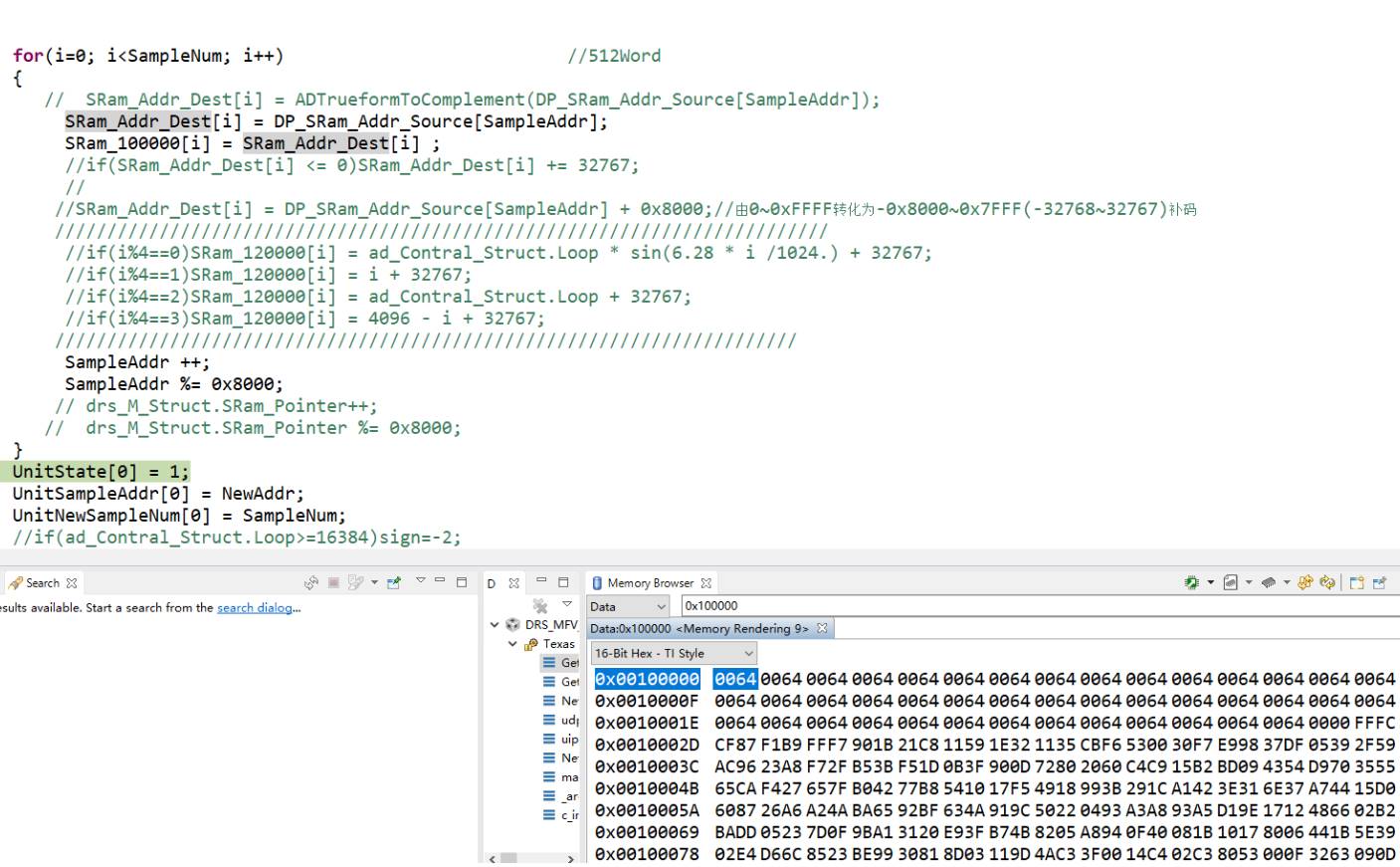
Task: Open the Data memory page dropdown
Action: point(629,606)
